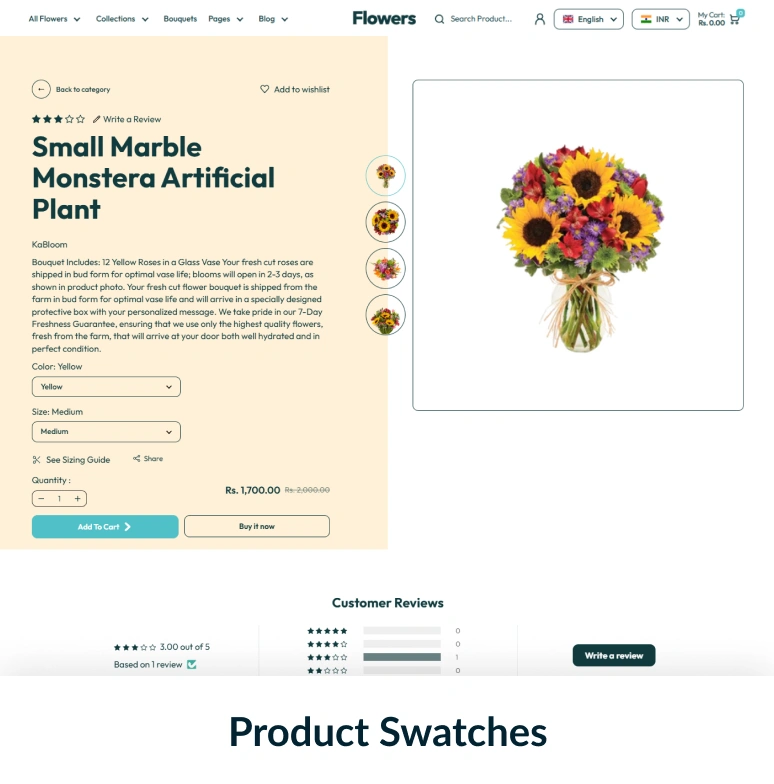Expand the INR currency selector
Screen dimensions: 774x784
pyautogui.click(x=660, y=19)
